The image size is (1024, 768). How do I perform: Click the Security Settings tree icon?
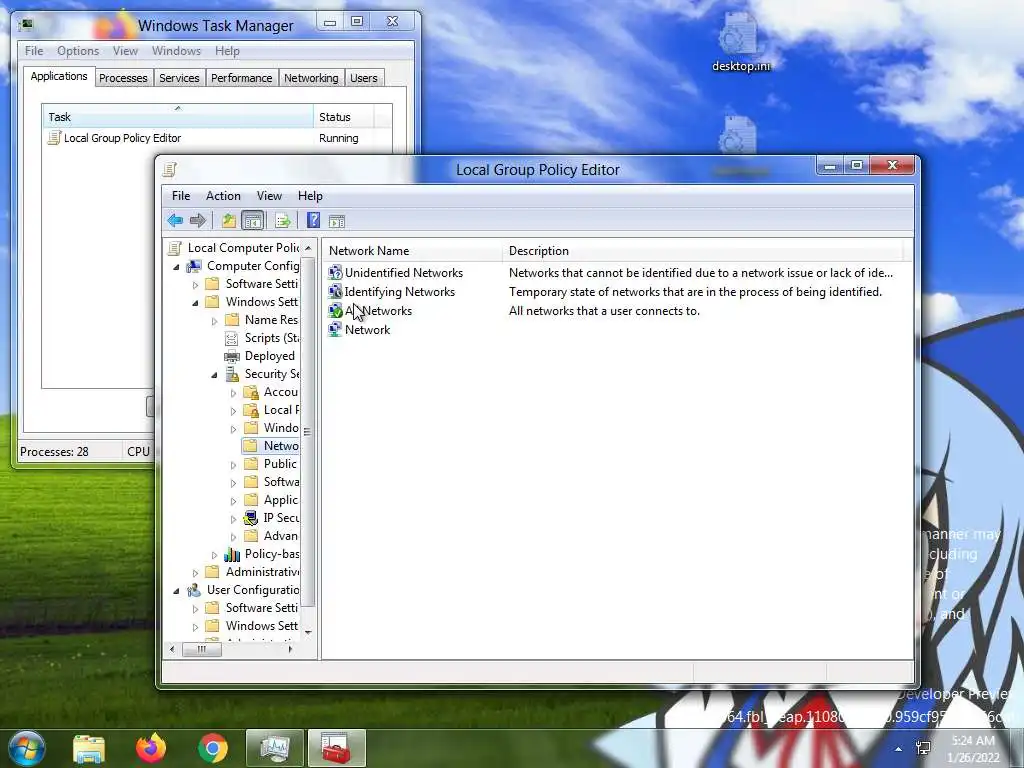coord(232,374)
